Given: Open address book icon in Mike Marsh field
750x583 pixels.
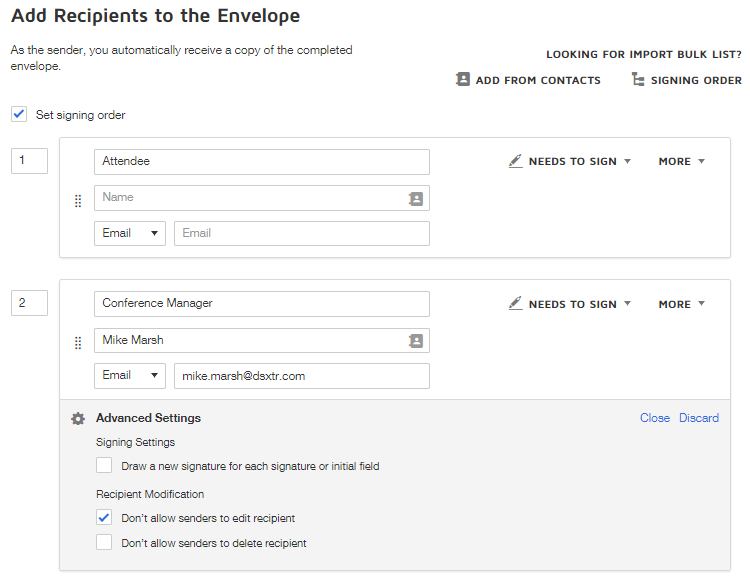Looking at the screenshot, I should pyautogui.click(x=416, y=341).
